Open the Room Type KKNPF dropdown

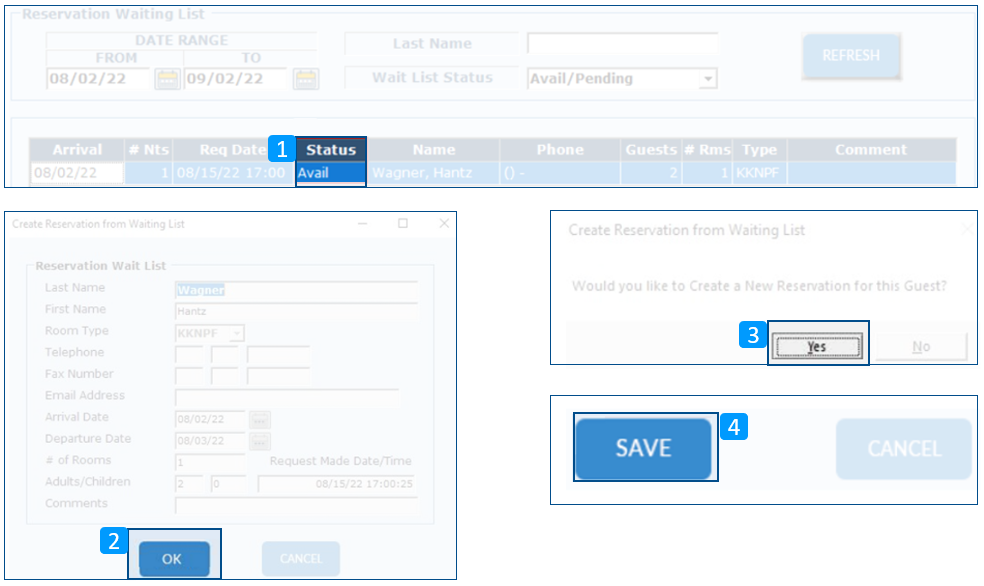237,333
